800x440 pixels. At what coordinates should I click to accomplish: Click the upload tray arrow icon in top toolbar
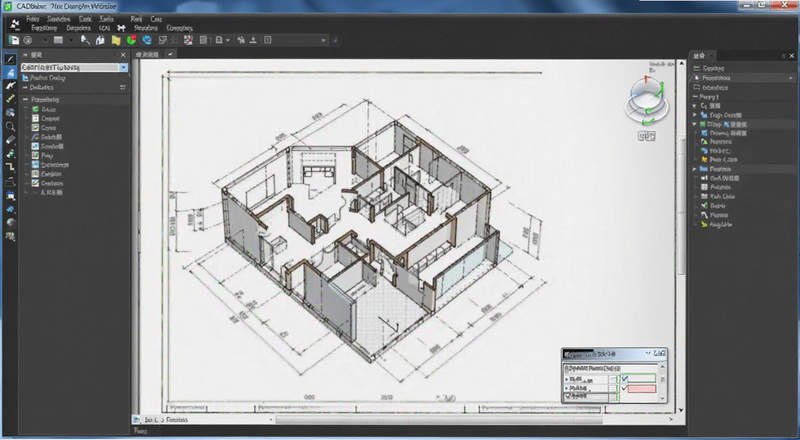(x=253, y=40)
